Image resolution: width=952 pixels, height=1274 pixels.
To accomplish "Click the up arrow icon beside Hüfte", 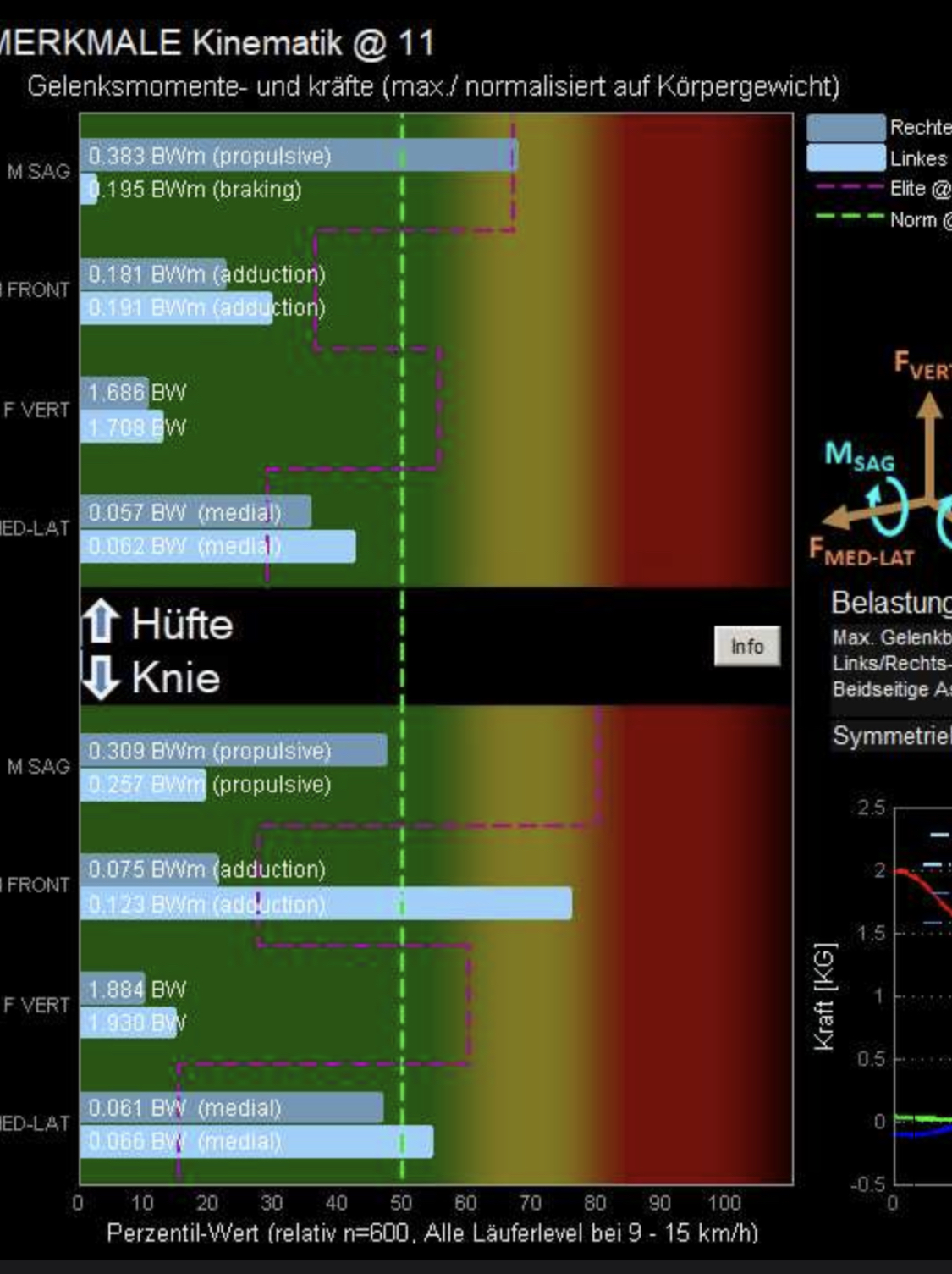I will pyautogui.click(x=101, y=621).
